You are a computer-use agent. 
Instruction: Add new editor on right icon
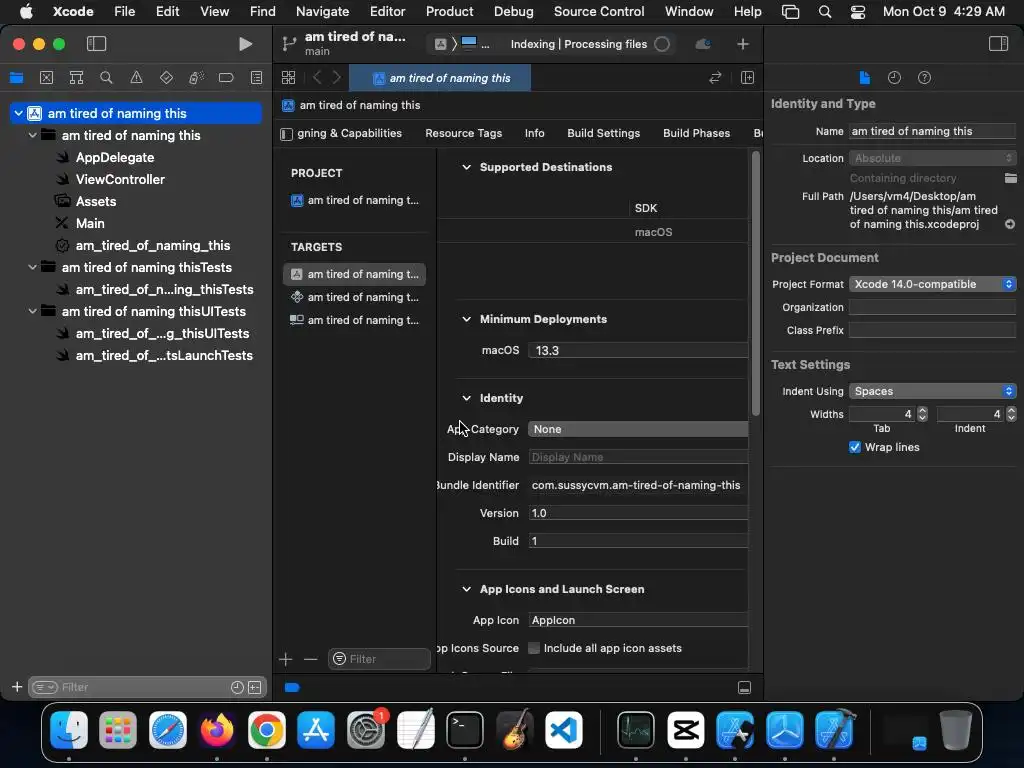click(747, 78)
